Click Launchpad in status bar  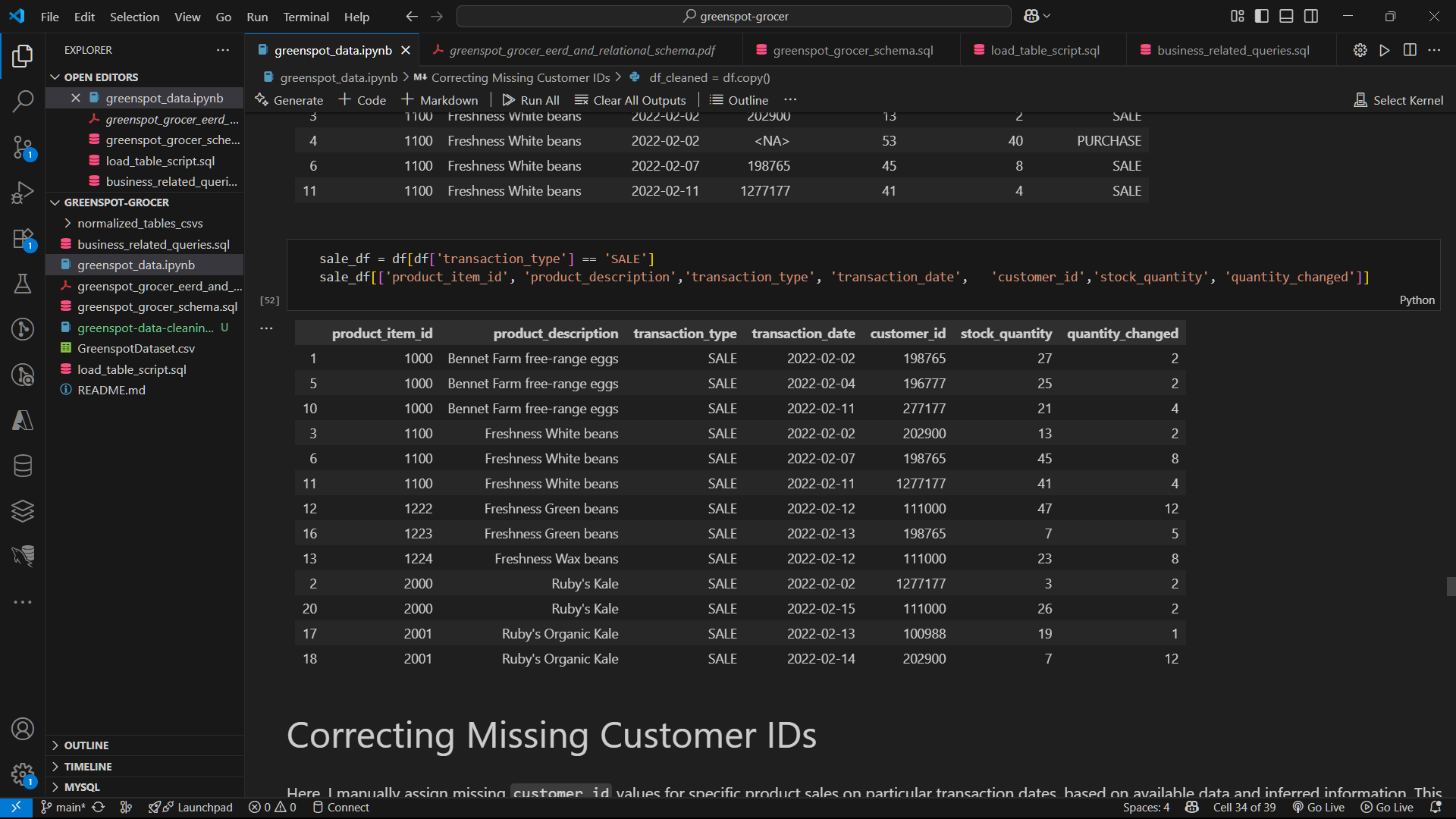point(190,808)
